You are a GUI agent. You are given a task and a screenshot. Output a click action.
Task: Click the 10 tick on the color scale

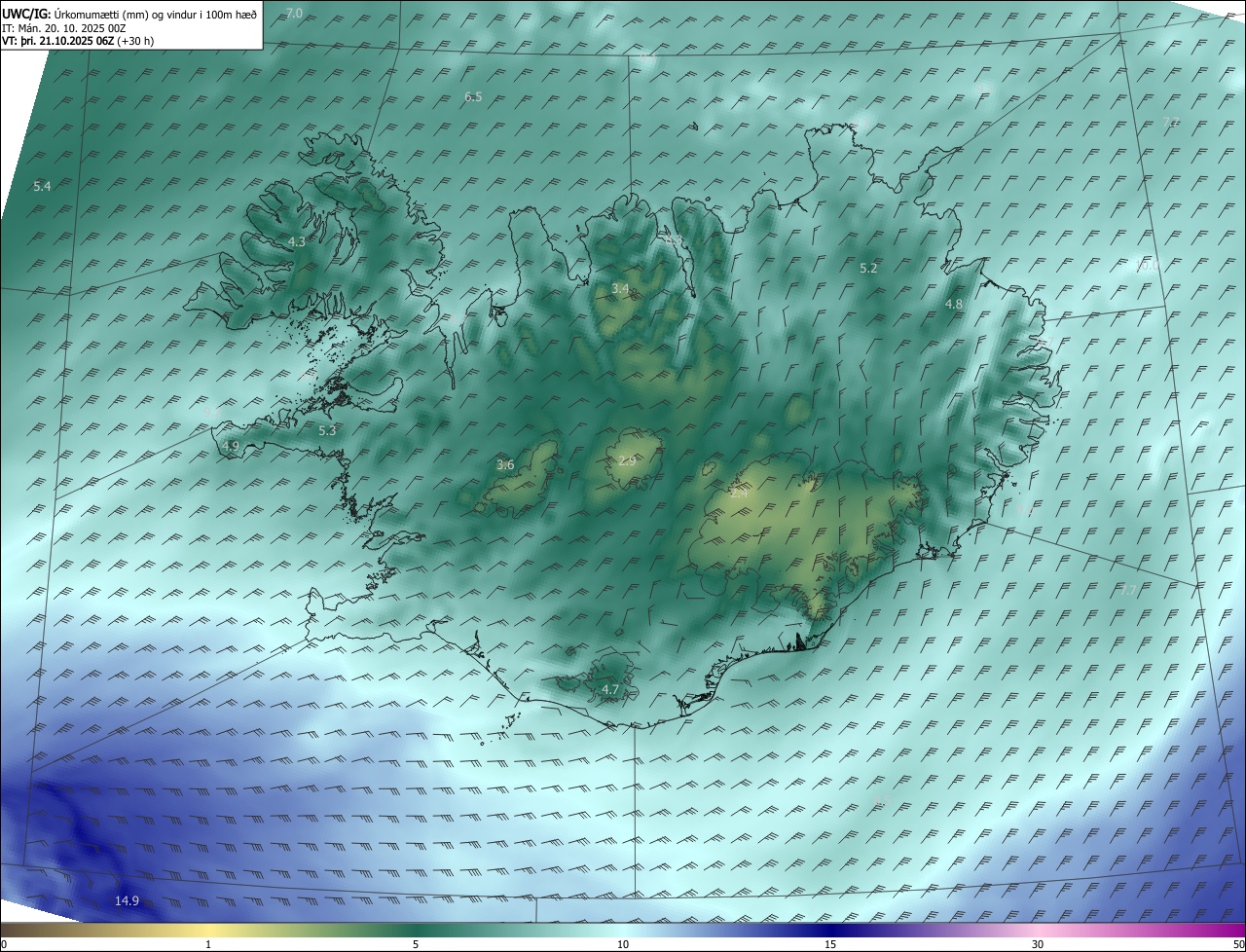click(623, 944)
